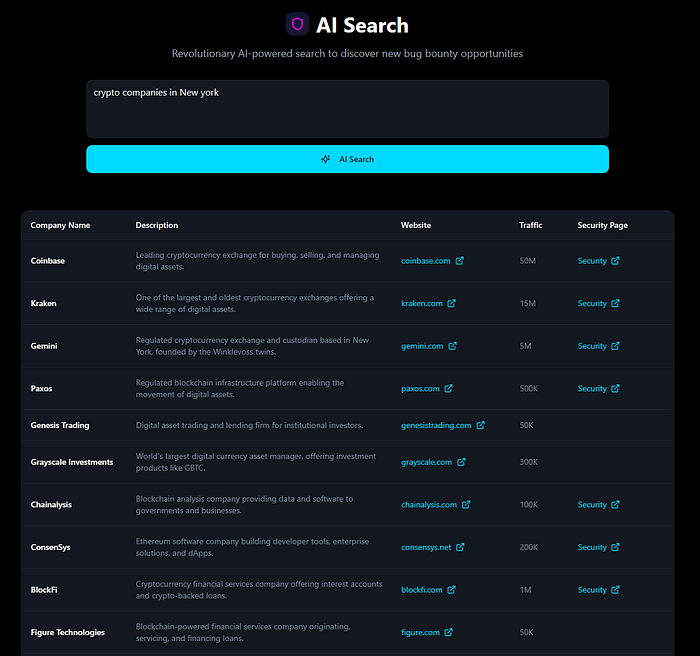Click external link icon next to figure.com
The image size is (700, 656).
[448, 632]
